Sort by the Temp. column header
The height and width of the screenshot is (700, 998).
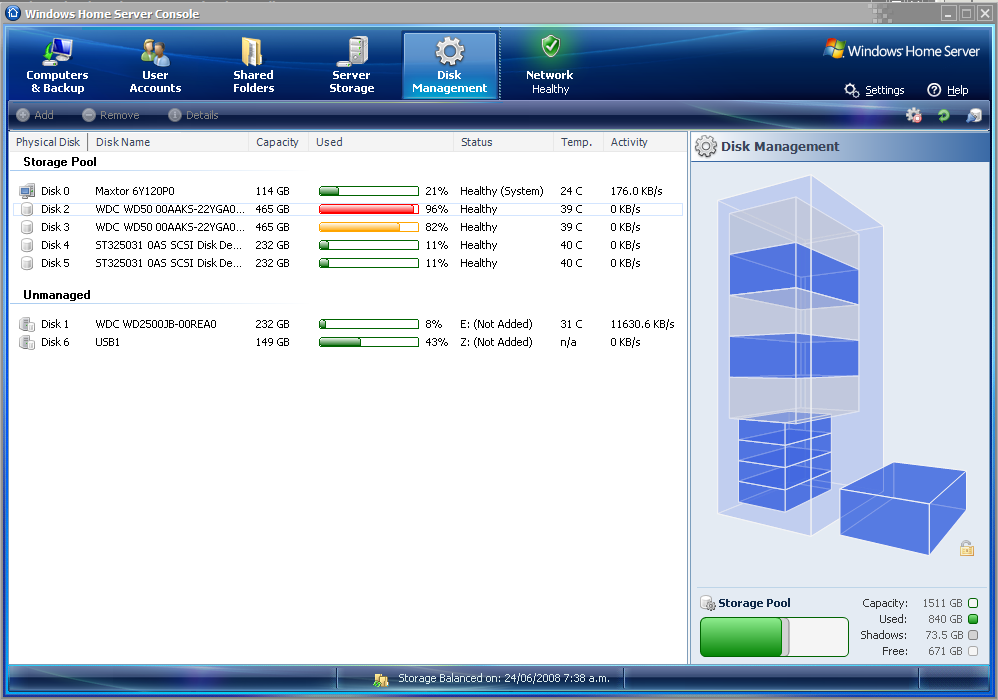tap(576, 142)
